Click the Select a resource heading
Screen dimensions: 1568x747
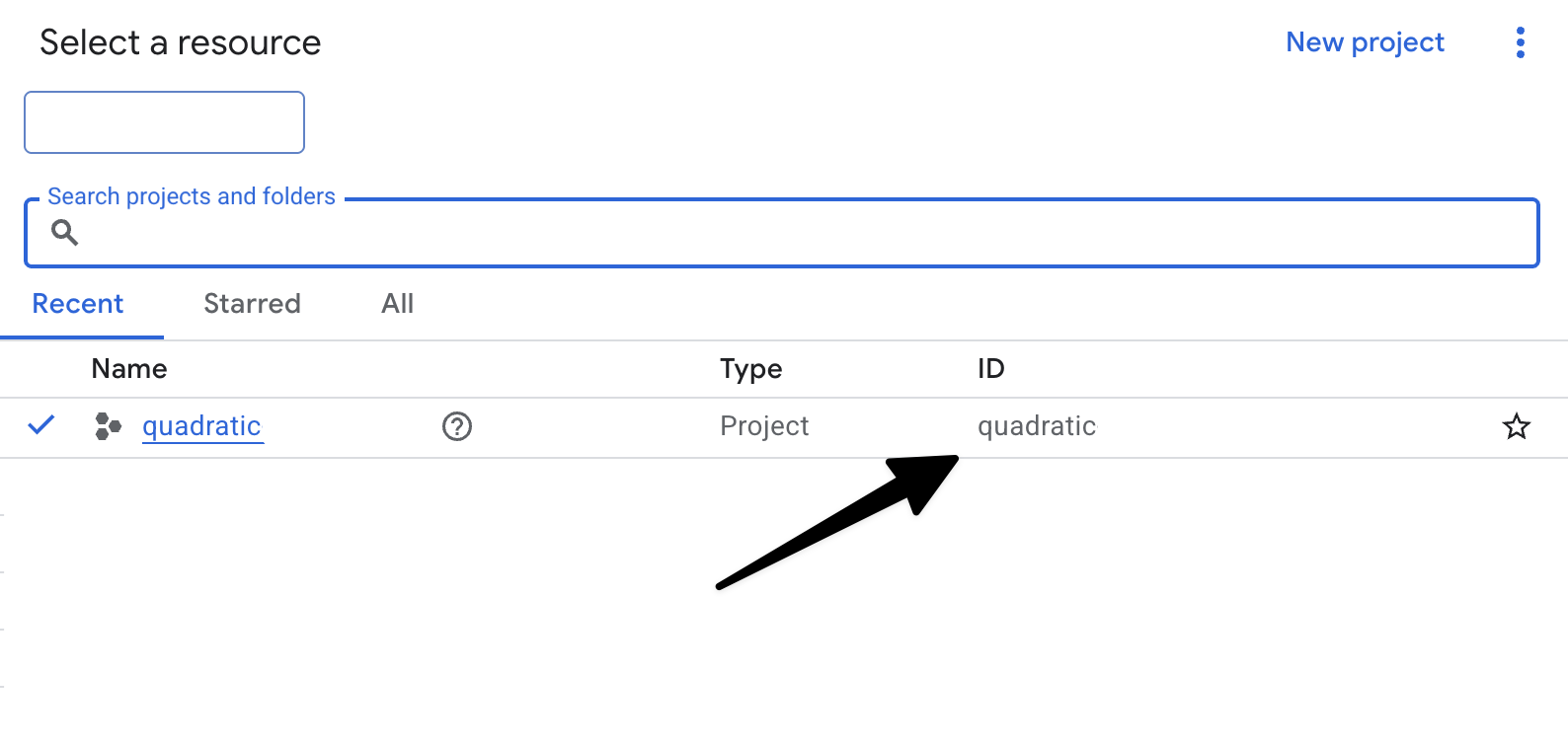(x=181, y=43)
